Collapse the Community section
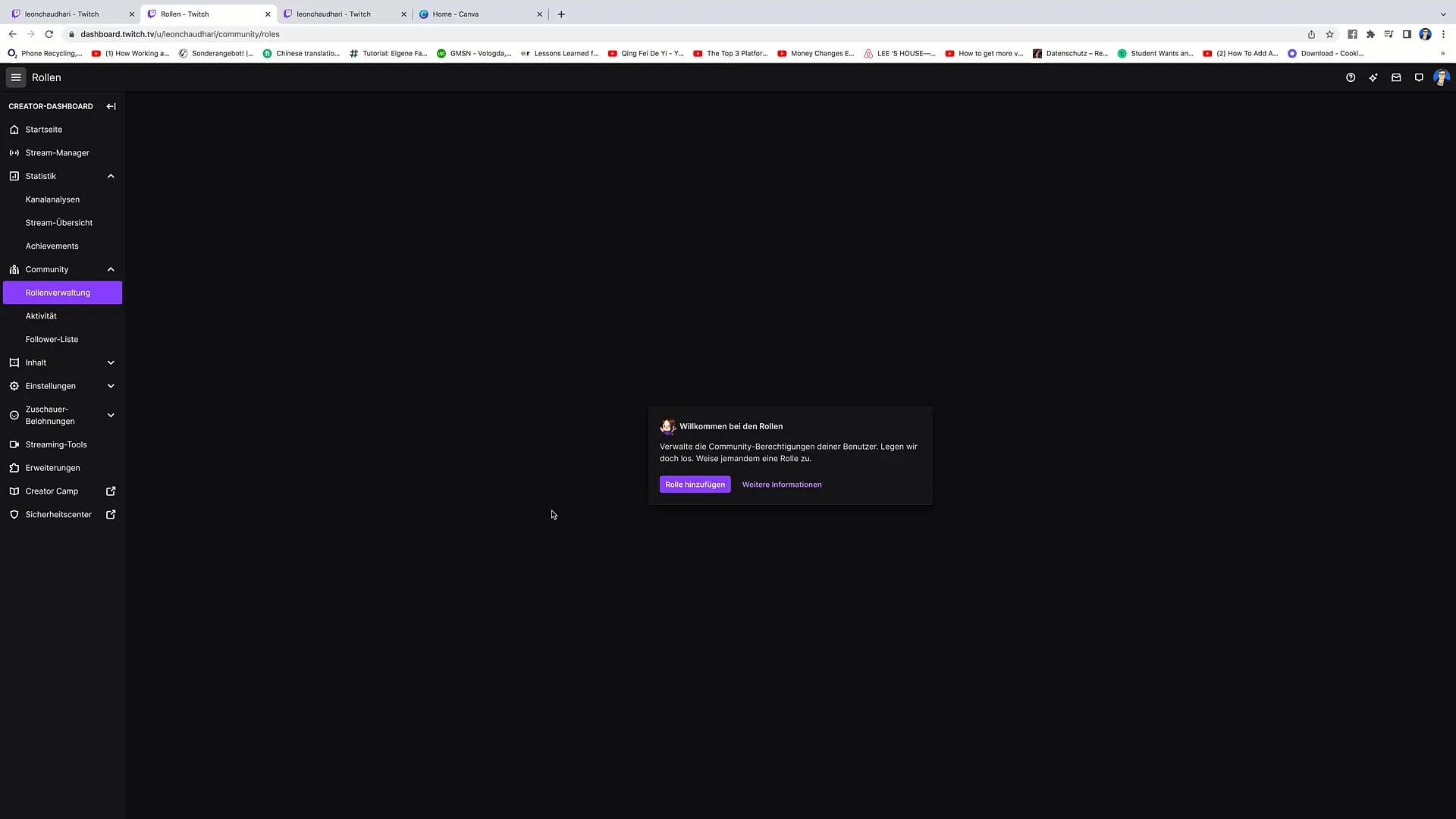1456x819 pixels. (x=111, y=269)
